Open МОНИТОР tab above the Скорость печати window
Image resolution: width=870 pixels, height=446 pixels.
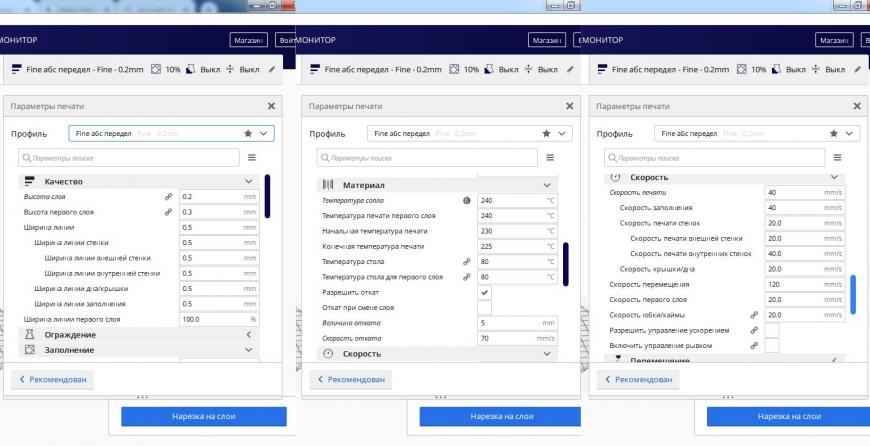click(x=603, y=40)
